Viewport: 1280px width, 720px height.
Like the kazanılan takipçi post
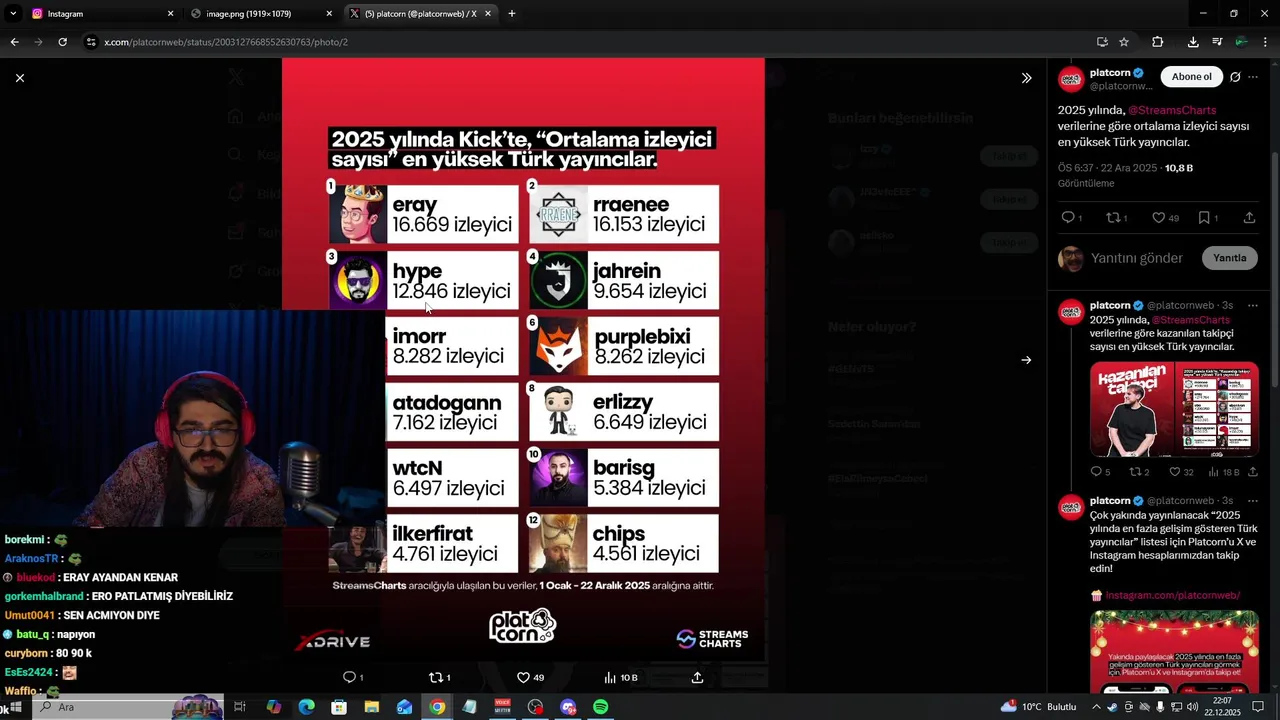[x=1175, y=472]
